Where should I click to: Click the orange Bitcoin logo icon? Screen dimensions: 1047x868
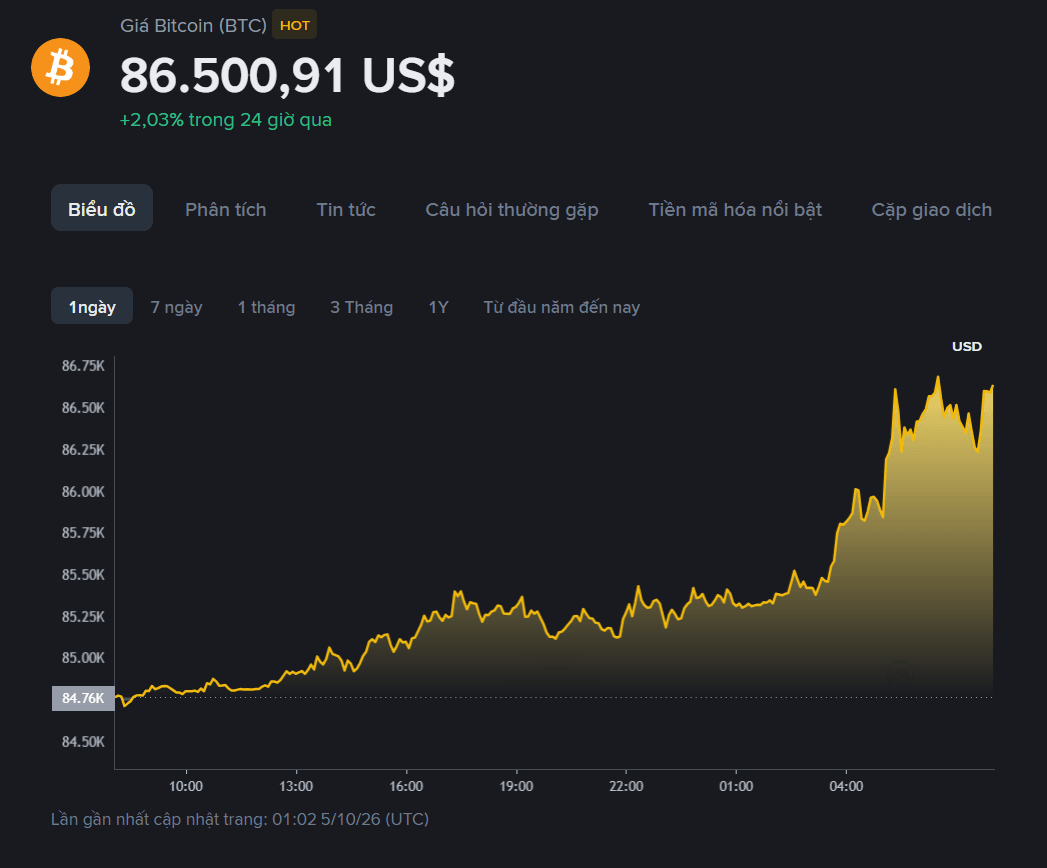point(61,67)
